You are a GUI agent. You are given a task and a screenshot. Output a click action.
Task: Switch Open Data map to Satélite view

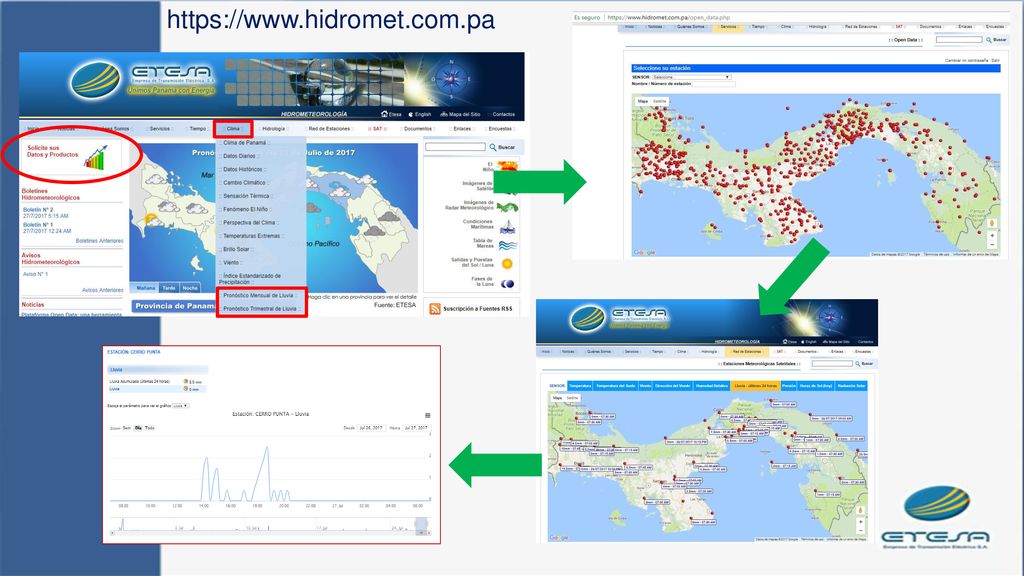[660, 101]
